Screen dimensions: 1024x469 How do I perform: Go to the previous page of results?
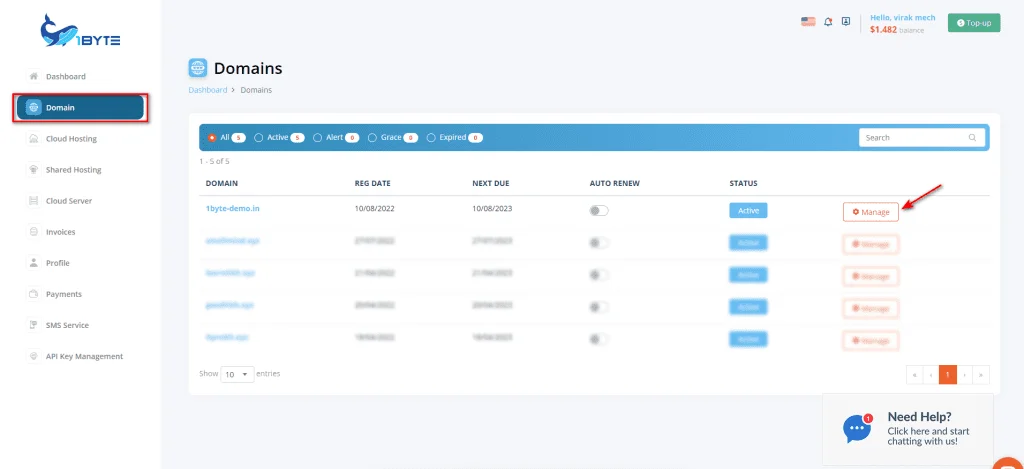pos(931,375)
